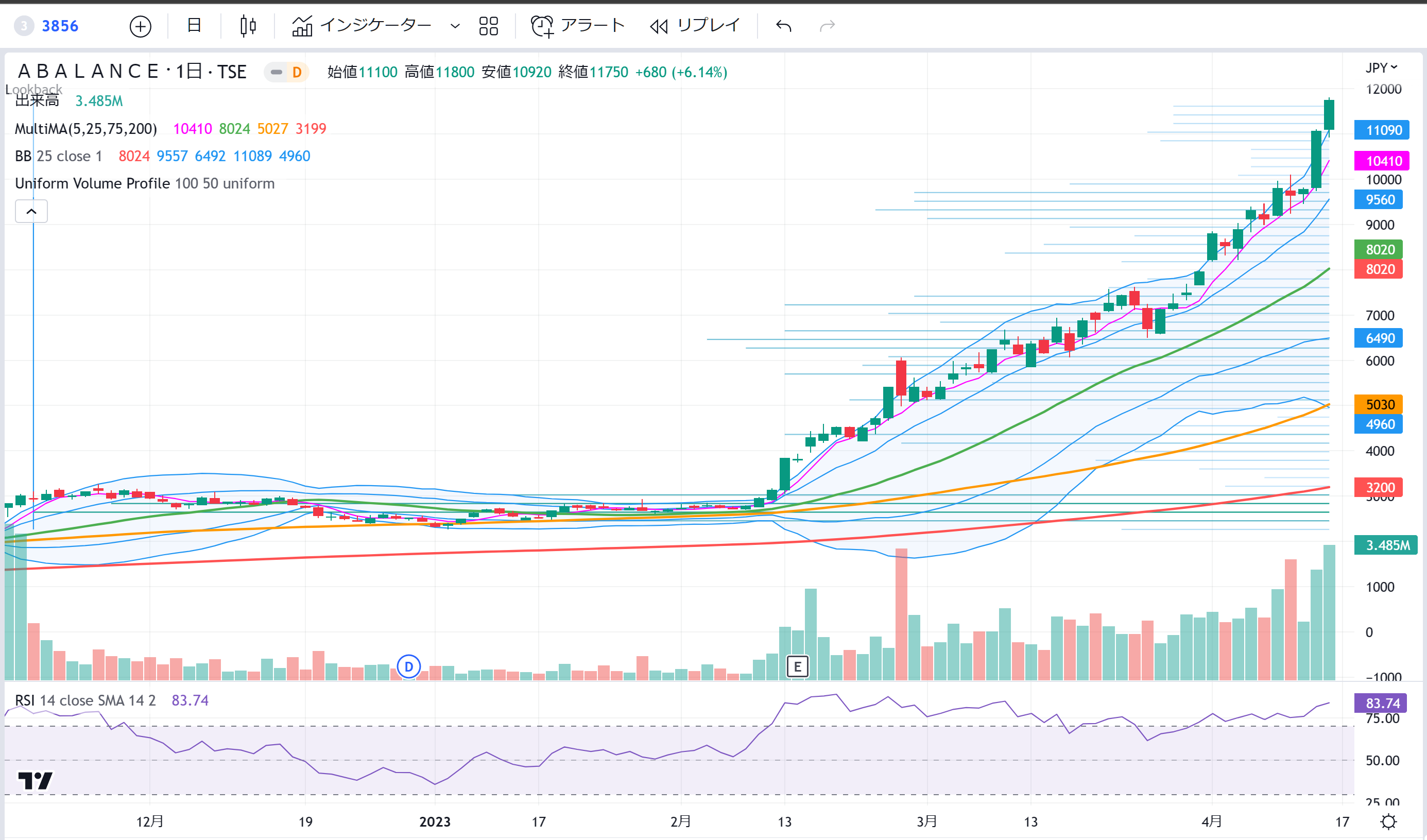Click the redo arrow

coord(828,26)
